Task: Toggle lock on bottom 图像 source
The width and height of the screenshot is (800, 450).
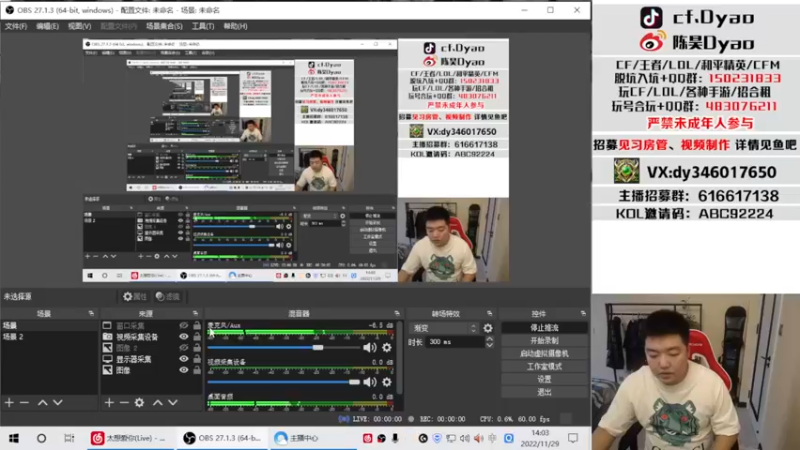Action: pos(197,370)
